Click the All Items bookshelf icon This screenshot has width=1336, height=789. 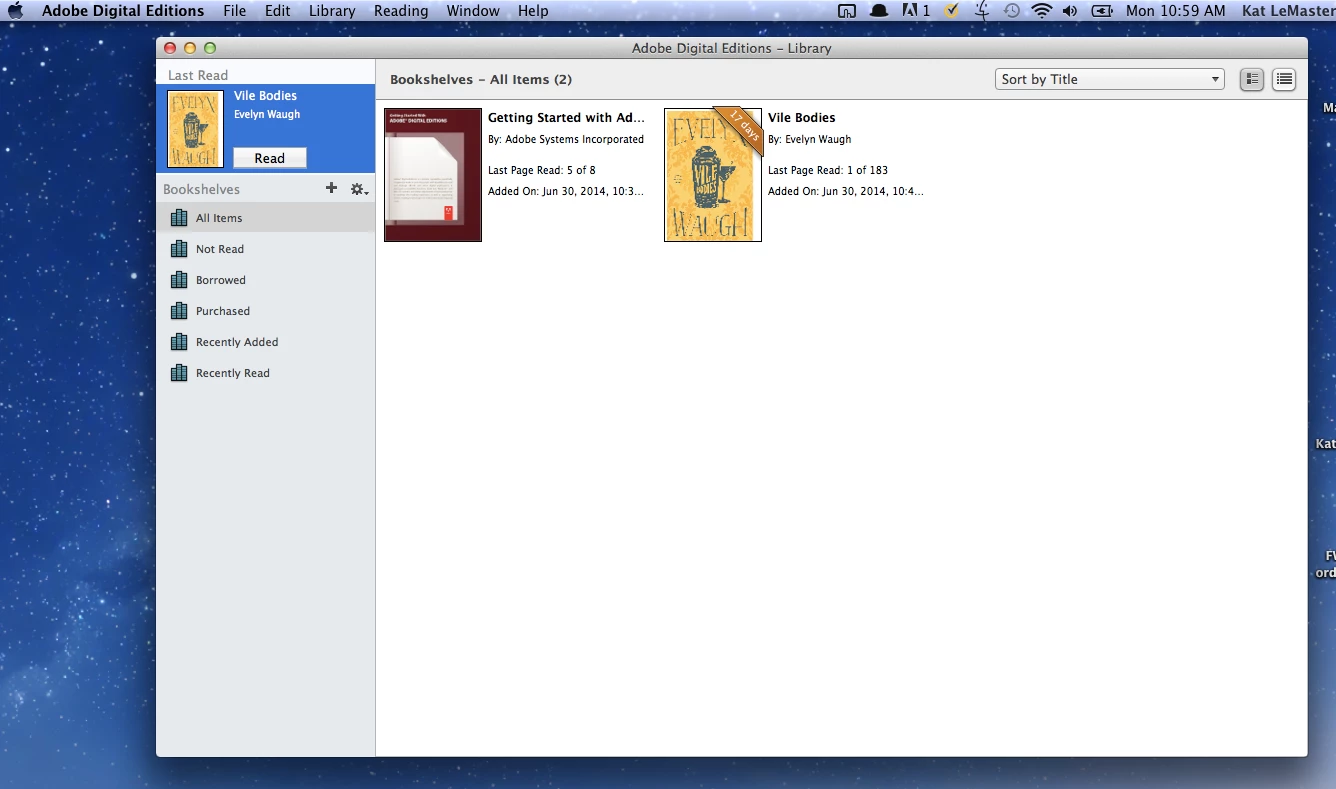pyautogui.click(x=179, y=218)
